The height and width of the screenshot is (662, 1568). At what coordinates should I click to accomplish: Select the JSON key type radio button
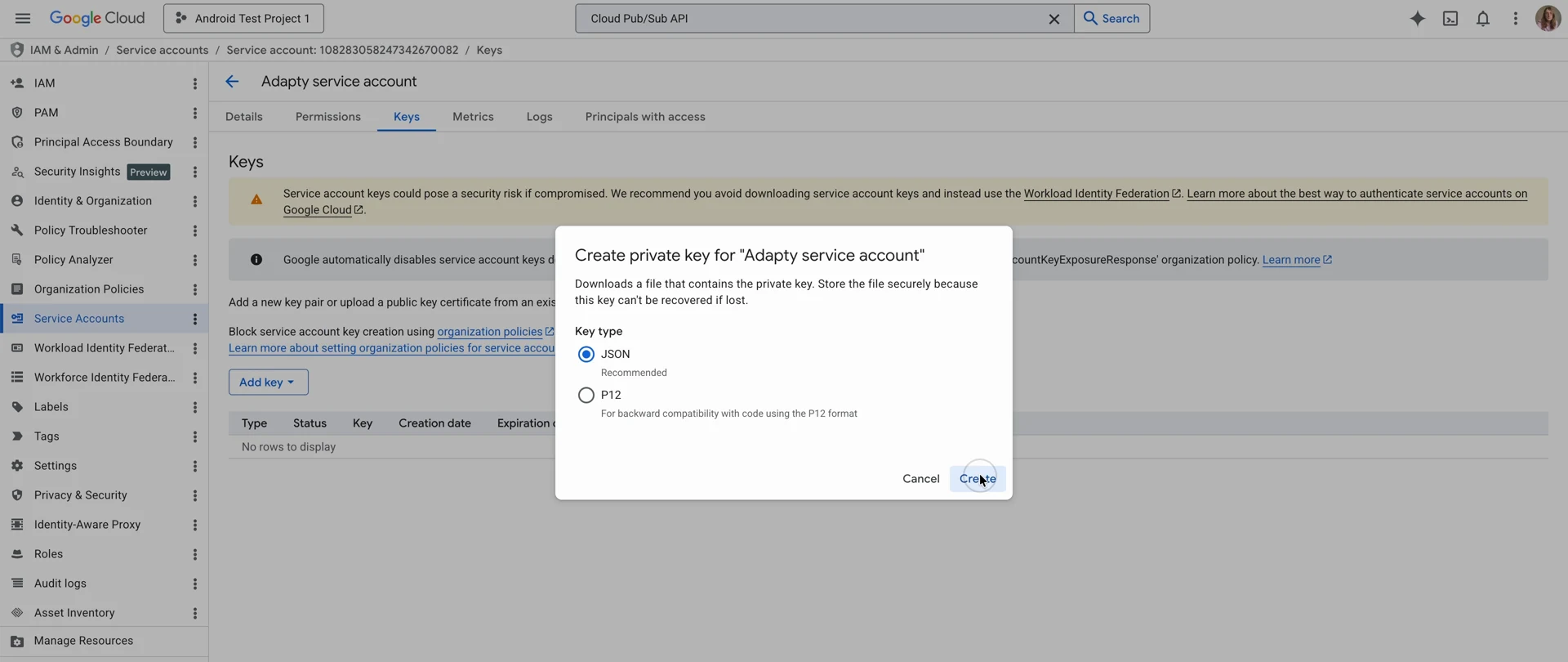(586, 354)
